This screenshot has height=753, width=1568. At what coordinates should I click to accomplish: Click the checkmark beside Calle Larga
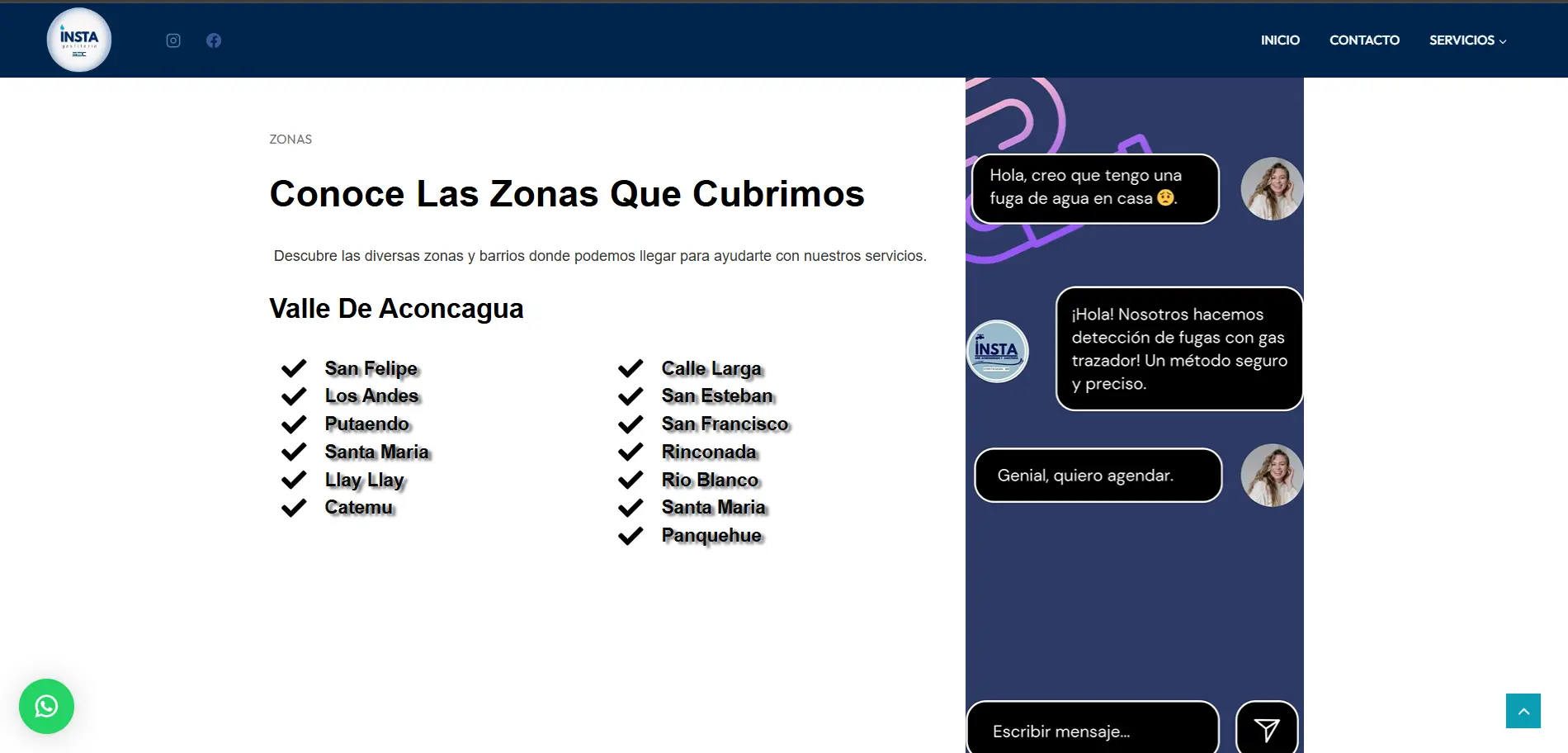tap(631, 368)
